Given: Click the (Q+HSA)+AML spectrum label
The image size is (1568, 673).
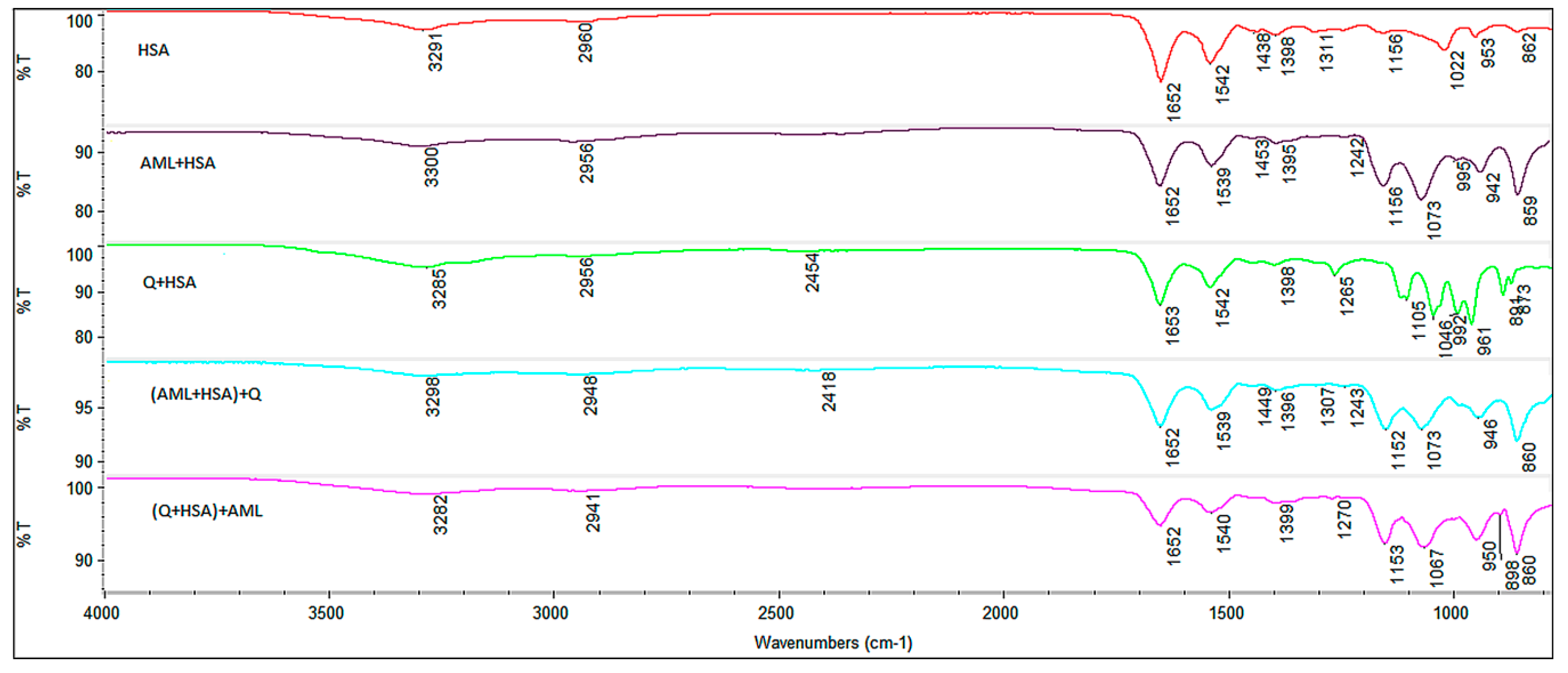Looking at the screenshot, I should [207, 511].
